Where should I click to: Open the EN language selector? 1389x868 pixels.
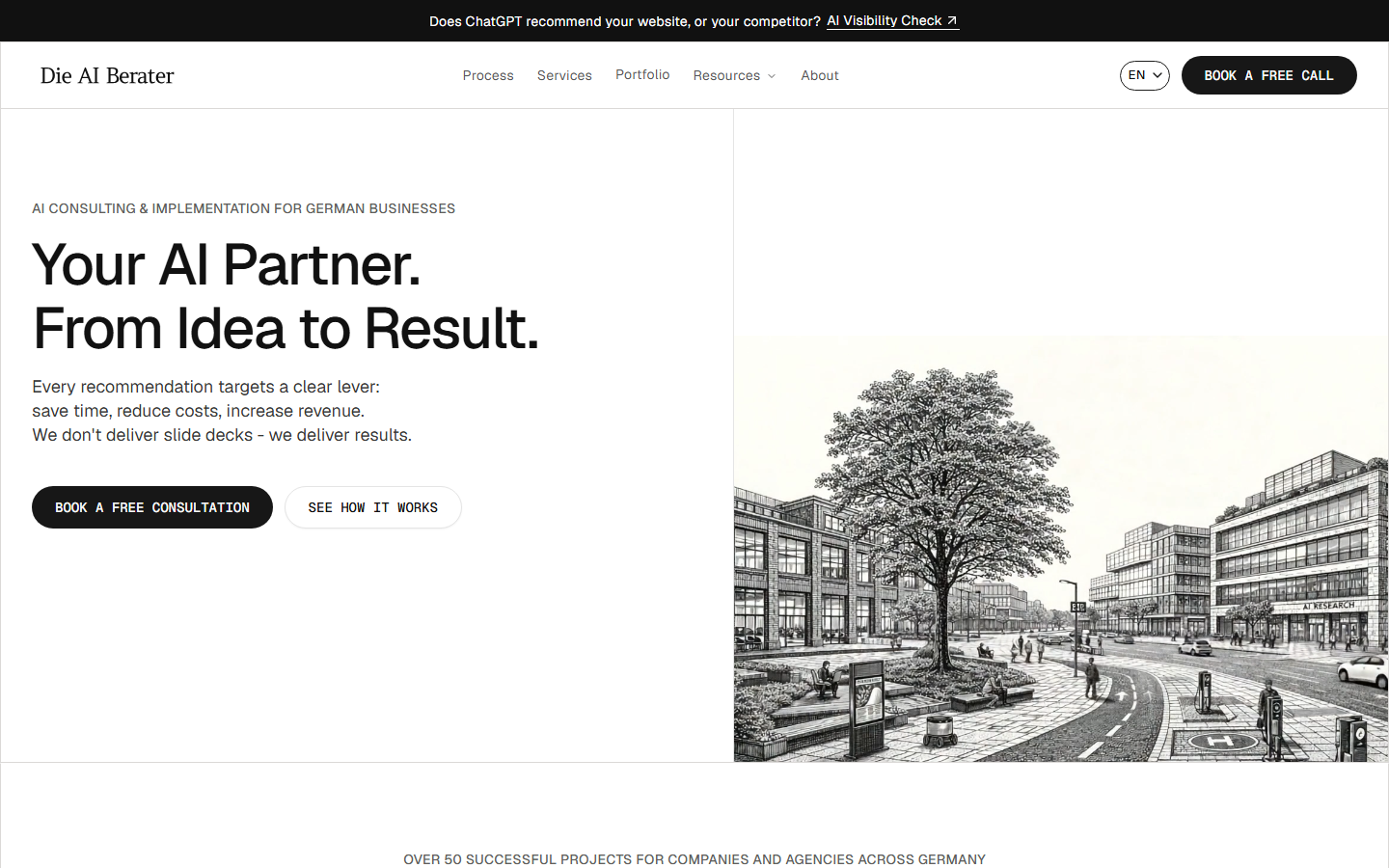(1145, 75)
